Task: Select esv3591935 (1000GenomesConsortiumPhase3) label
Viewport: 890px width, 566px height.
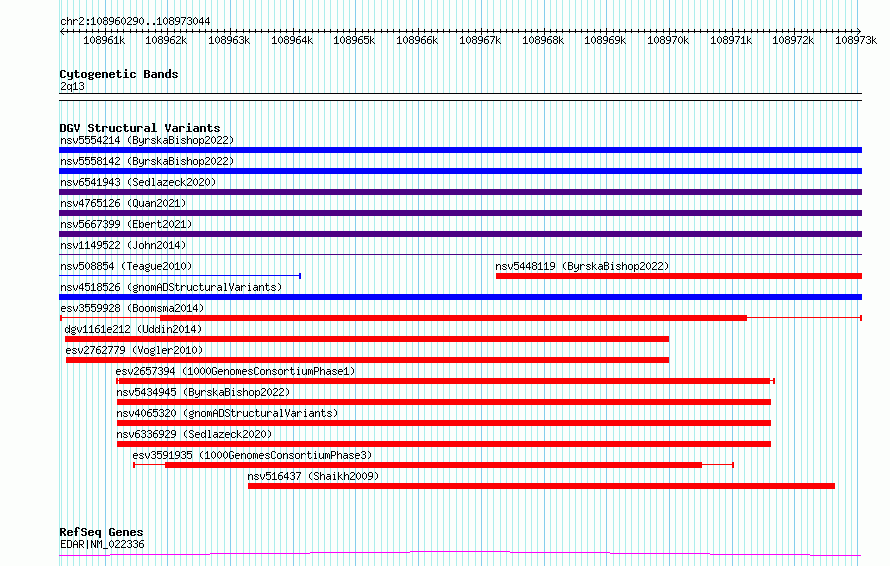Action: coord(252,455)
